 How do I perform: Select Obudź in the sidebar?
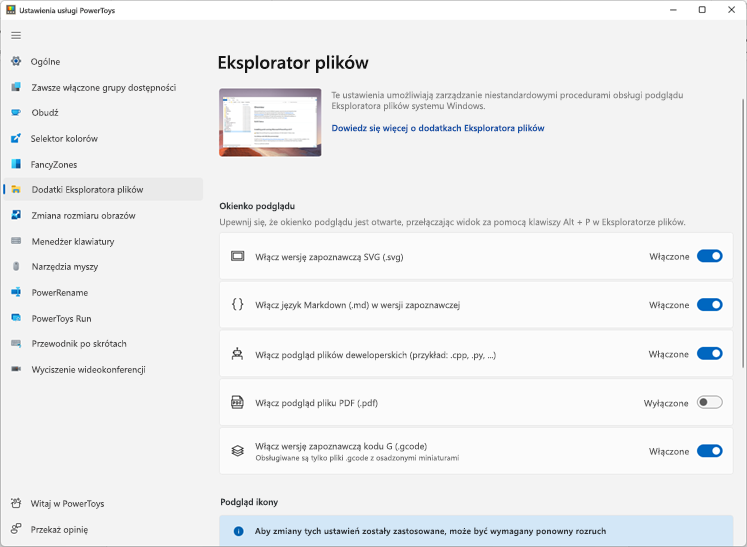[x=103, y=113]
